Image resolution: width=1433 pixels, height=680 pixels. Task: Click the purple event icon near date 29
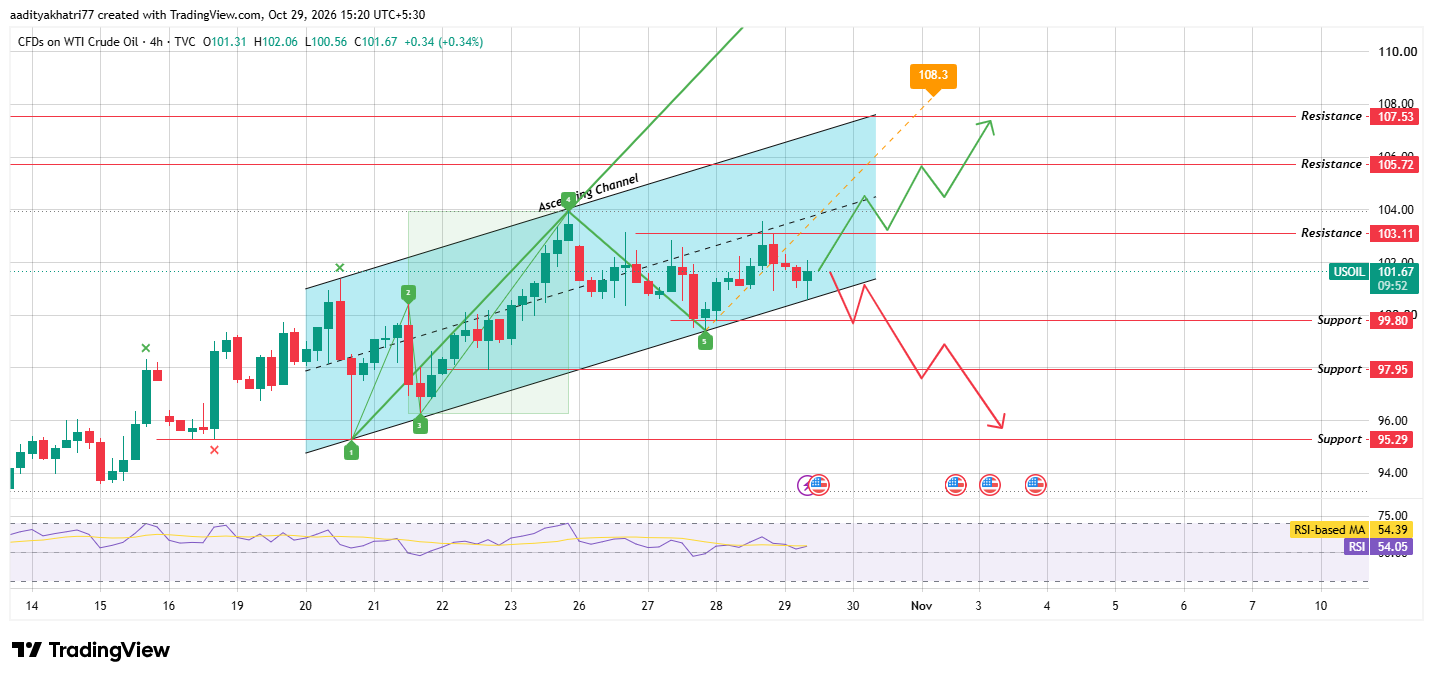tap(806, 485)
